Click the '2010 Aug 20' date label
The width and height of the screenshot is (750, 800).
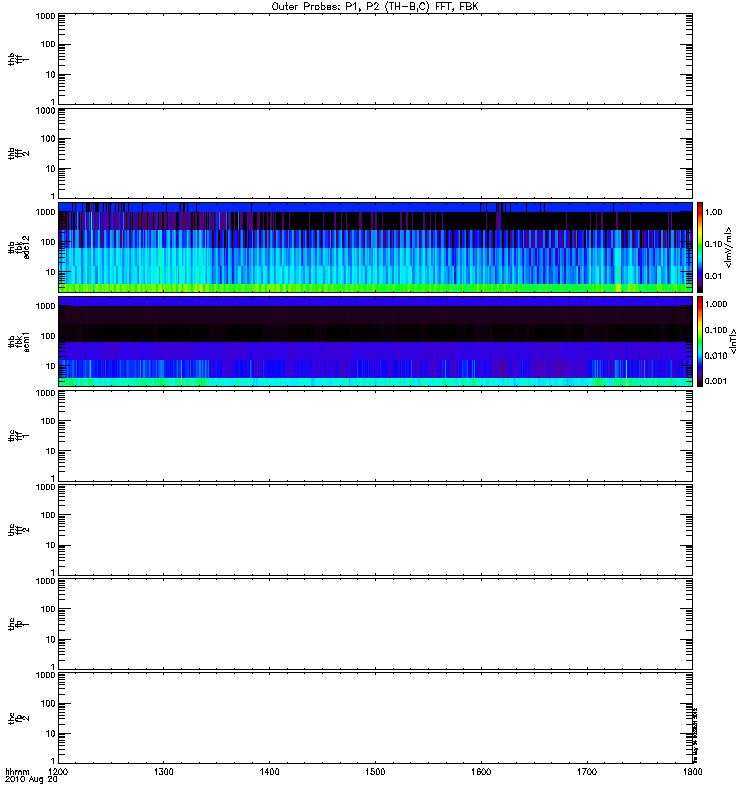(31, 780)
